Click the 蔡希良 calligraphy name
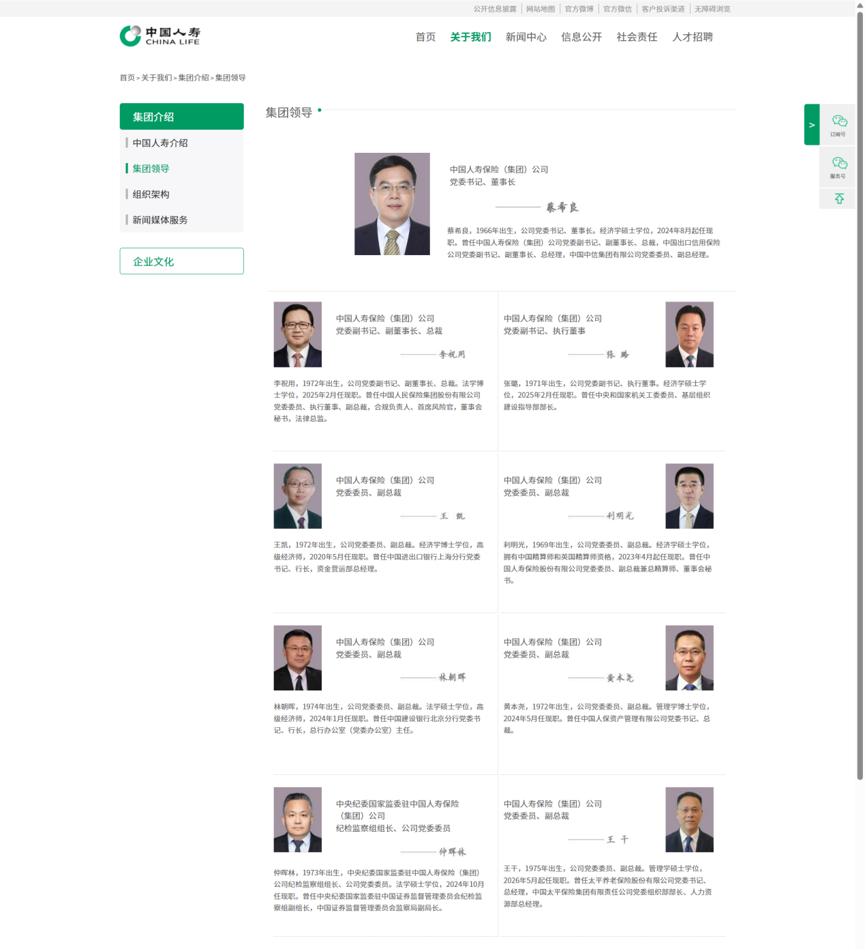 coord(562,207)
